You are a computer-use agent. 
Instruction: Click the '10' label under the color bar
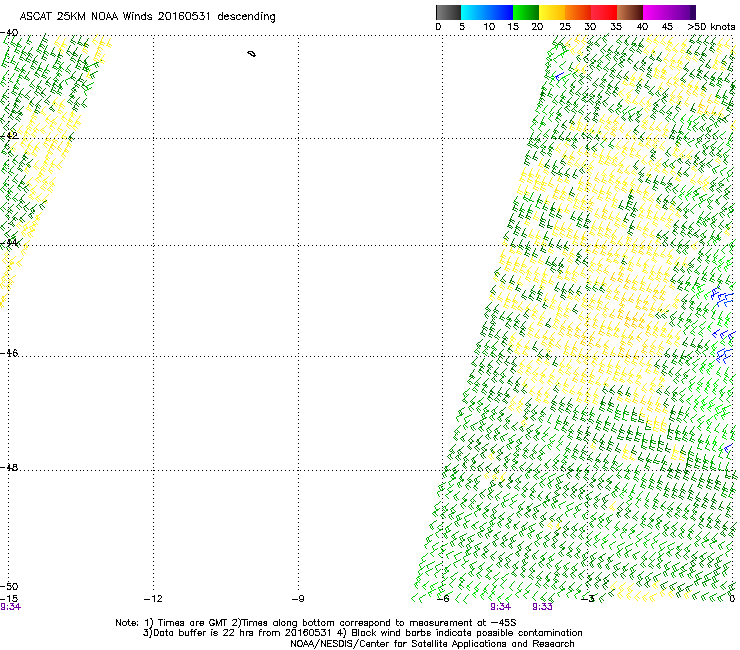[489, 27]
